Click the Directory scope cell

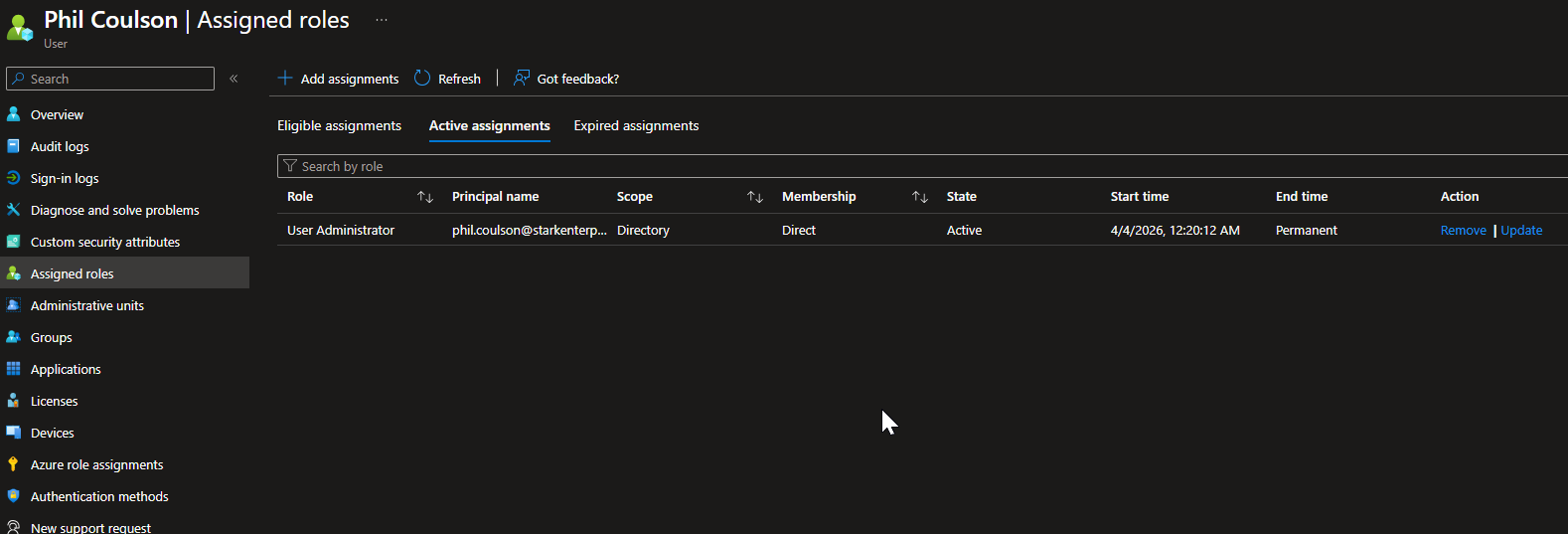[643, 230]
